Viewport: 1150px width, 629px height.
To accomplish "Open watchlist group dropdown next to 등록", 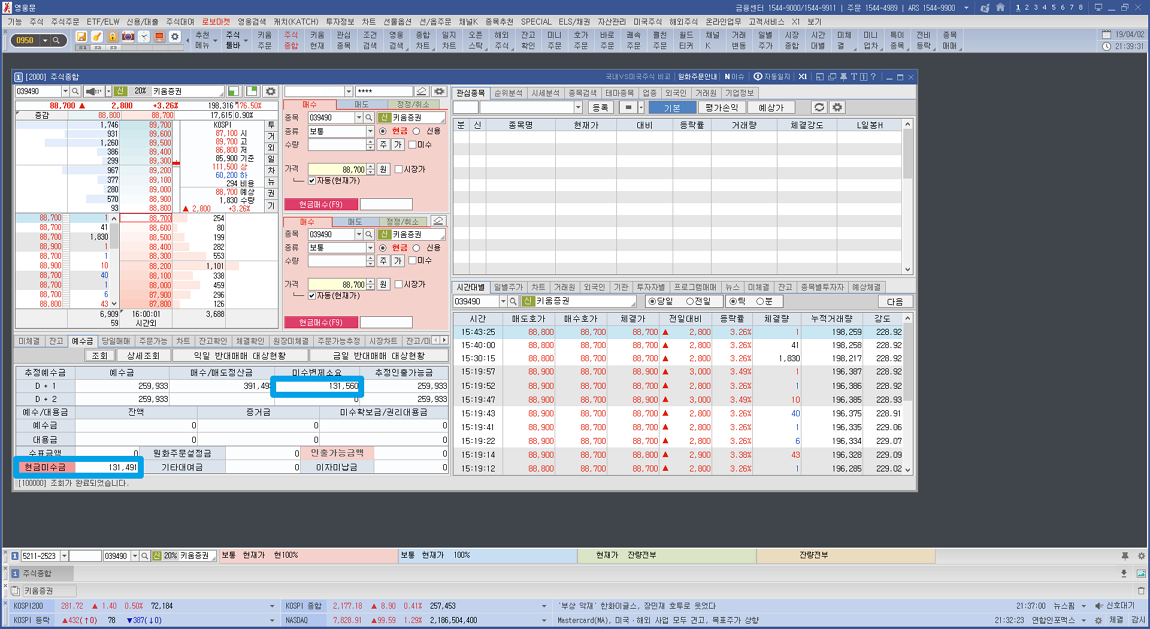I will pos(578,107).
